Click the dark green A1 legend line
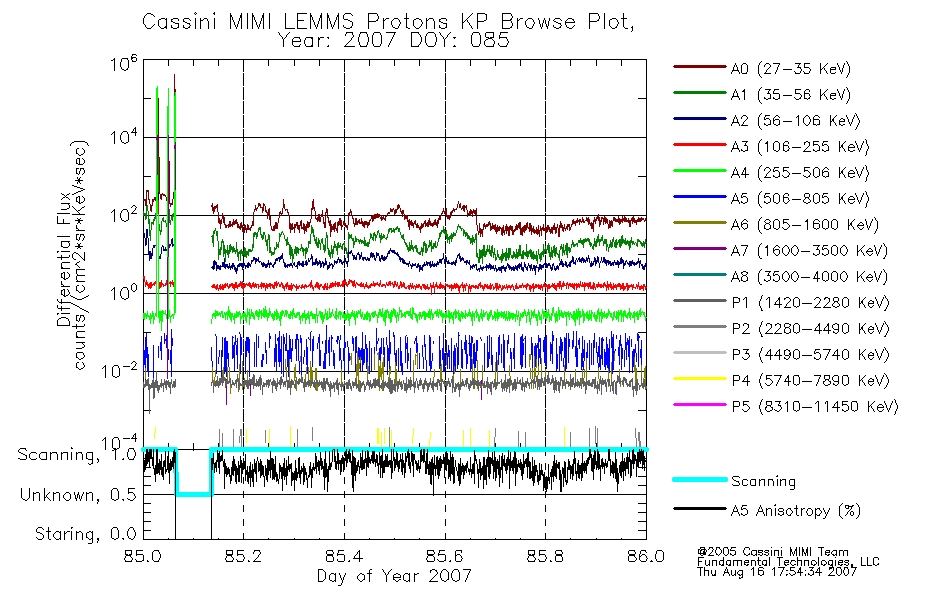The height and width of the screenshot is (600, 950). click(699, 93)
